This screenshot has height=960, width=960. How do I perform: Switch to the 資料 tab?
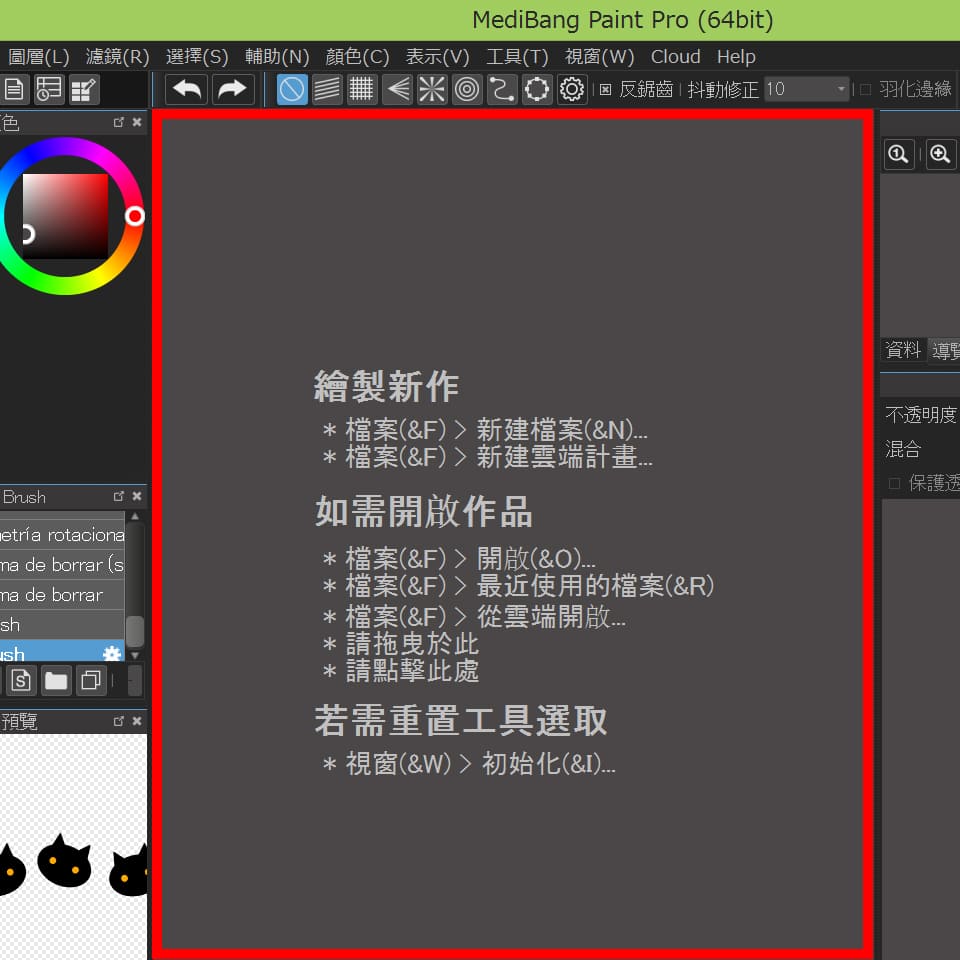[902, 350]
